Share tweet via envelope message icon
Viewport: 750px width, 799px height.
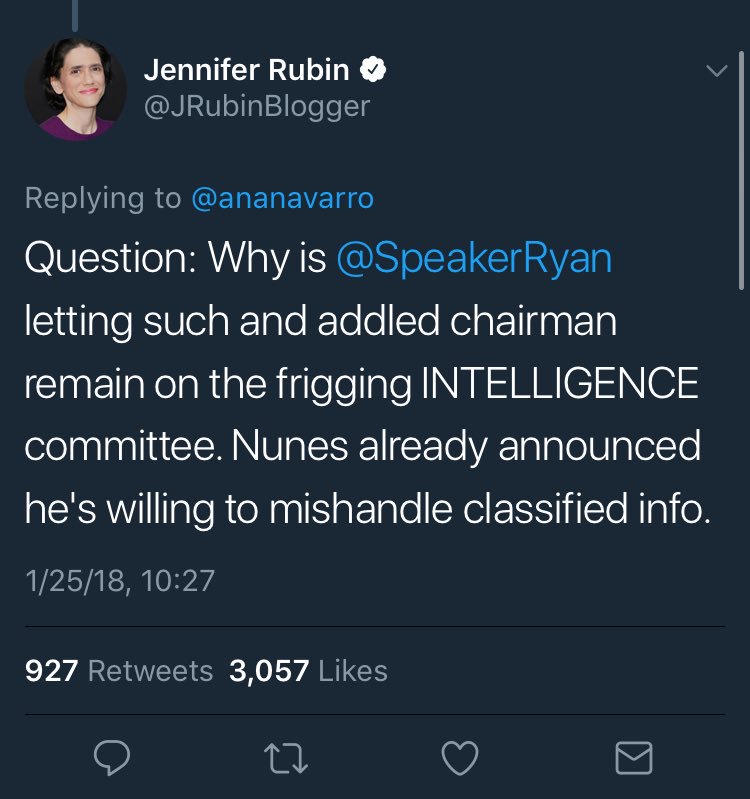[634, 759]
